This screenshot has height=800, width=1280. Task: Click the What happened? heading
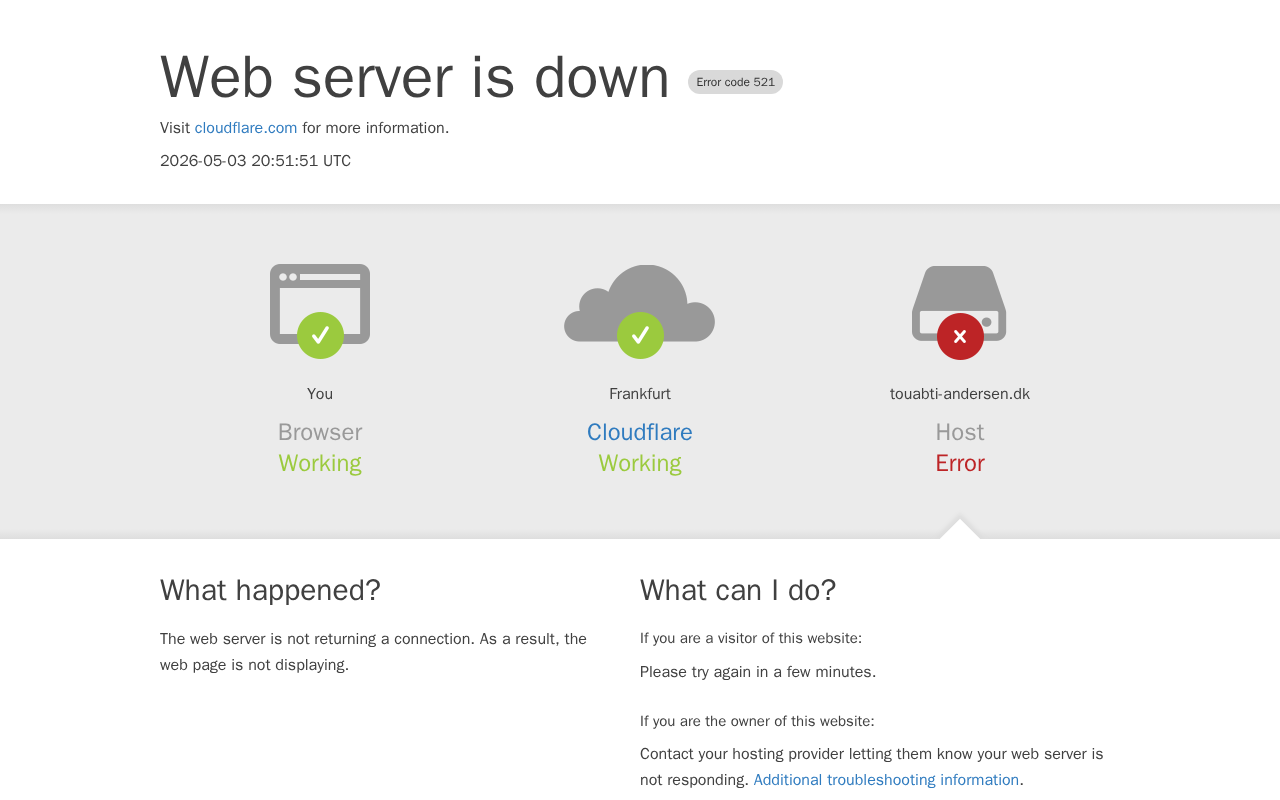pos(270,590)
